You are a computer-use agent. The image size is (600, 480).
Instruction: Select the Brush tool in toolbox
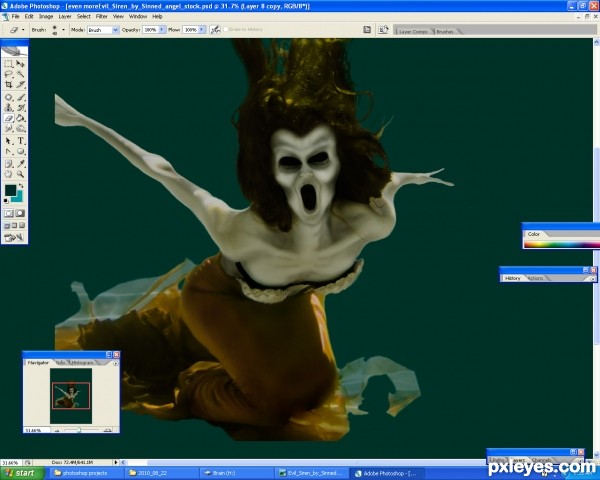[20, 97]
